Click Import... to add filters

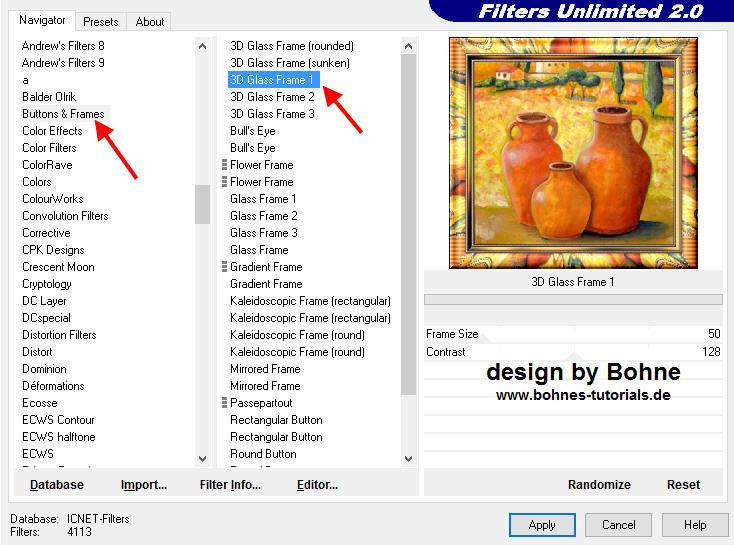(144, 484)
